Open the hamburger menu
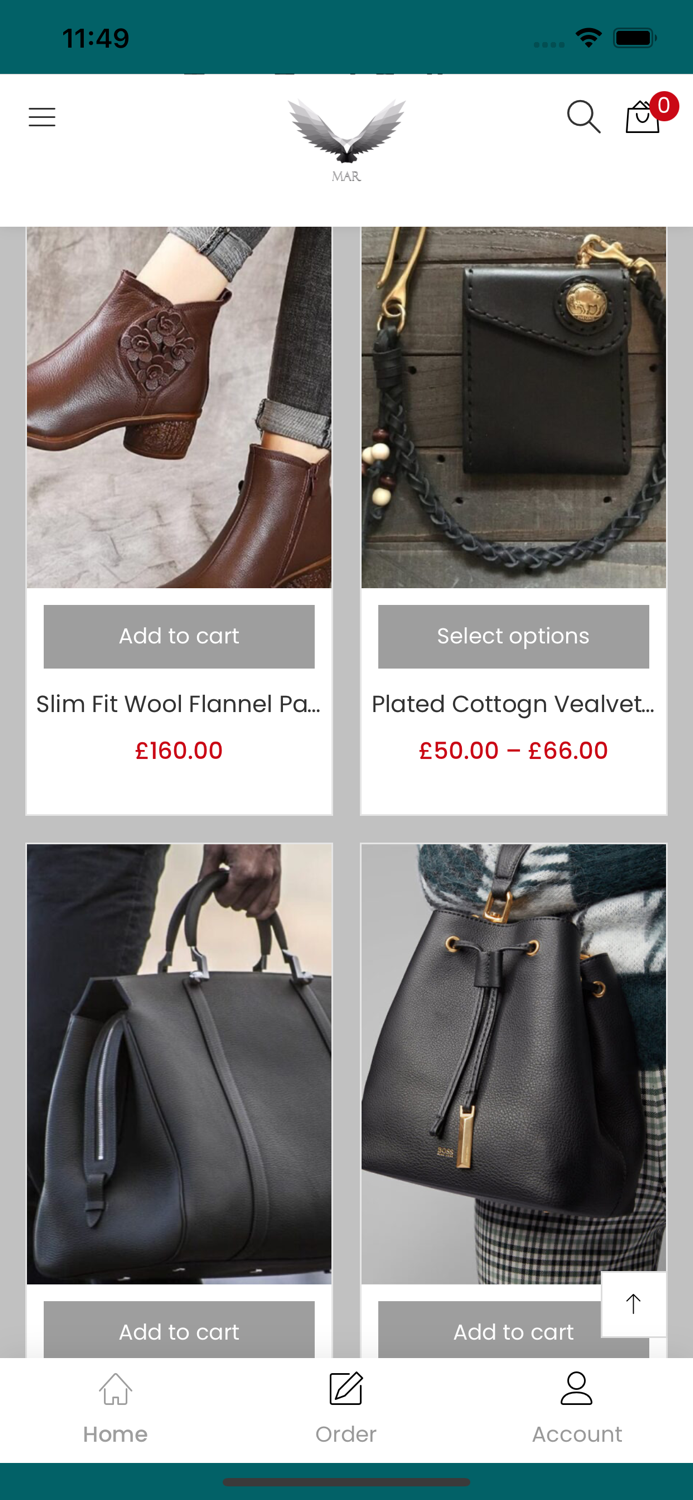The width and height of the screenshot is (693, 1500). point(42,117)
